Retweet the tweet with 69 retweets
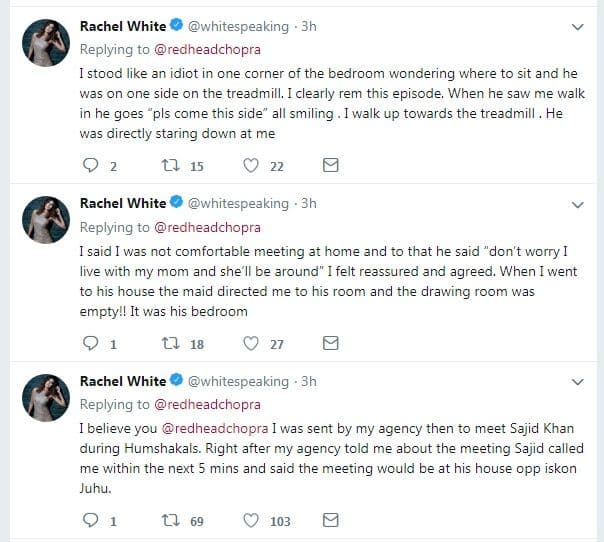Image resolution: width=604 pixels, height=542 pixels. coord(170,520)
